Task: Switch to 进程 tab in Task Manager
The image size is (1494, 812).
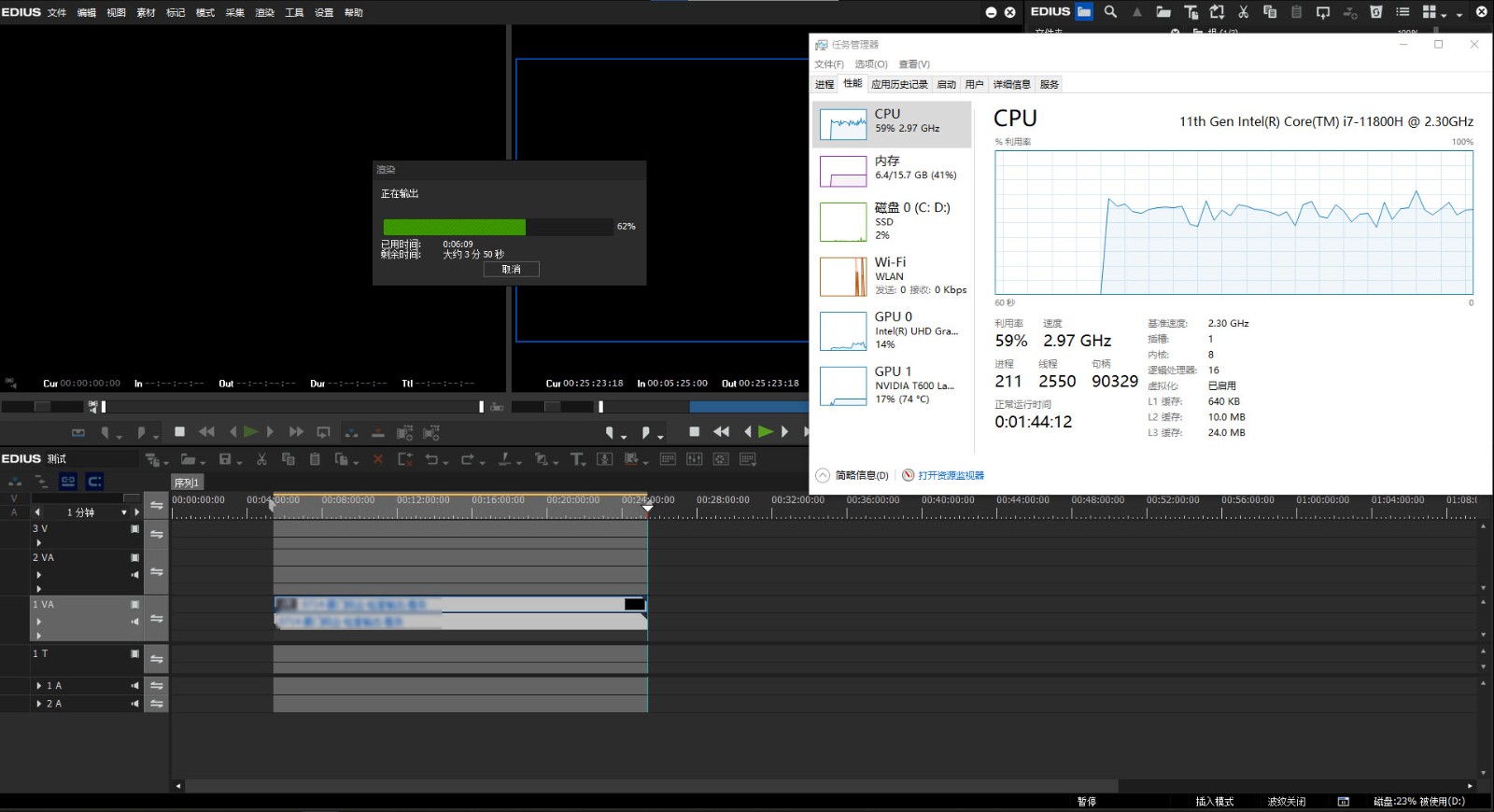Action: [825, 84]
